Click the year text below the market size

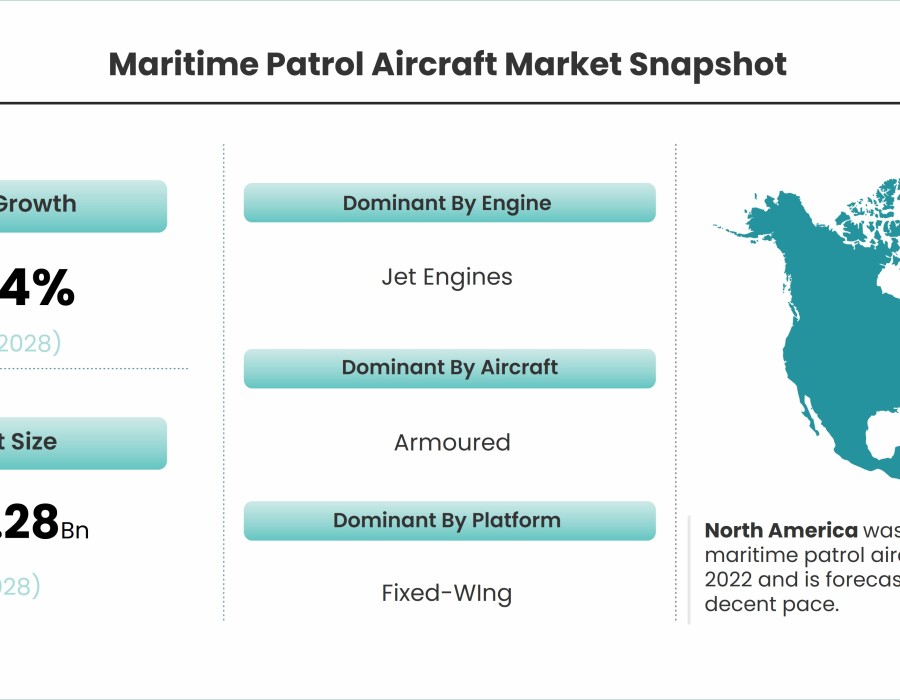click(20, 586)
